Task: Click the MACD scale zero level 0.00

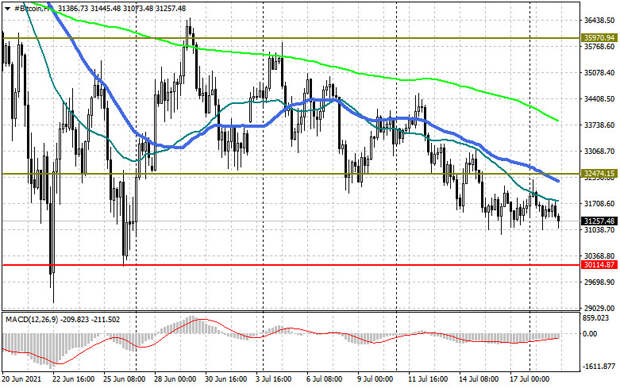Action: click(x=590, y=334)
